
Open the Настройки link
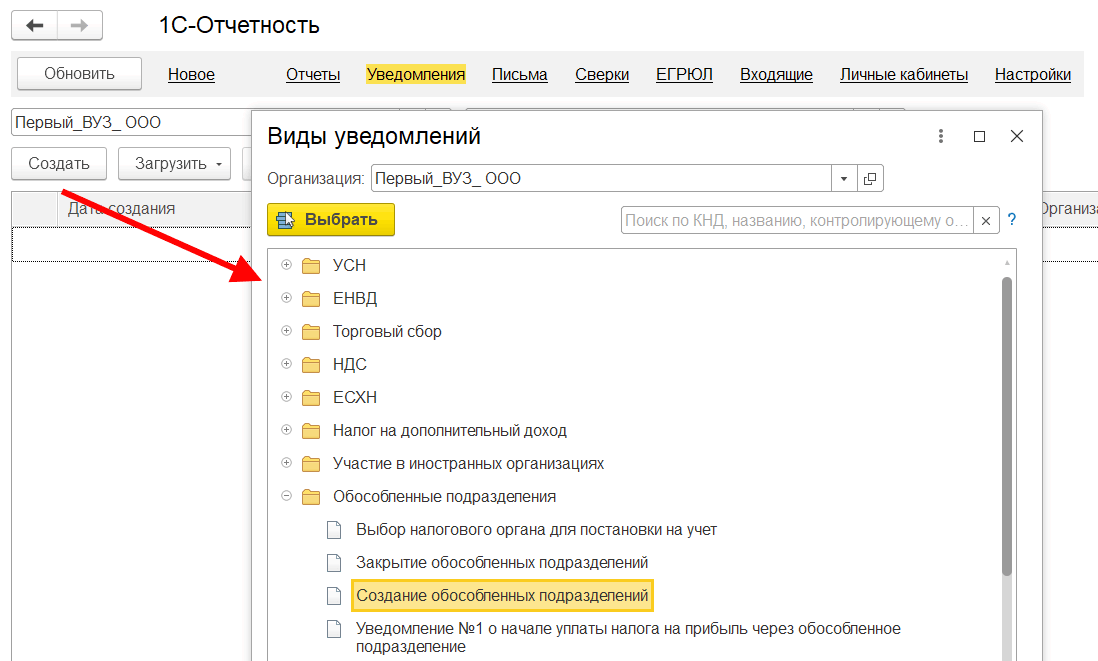[1033, 75]
